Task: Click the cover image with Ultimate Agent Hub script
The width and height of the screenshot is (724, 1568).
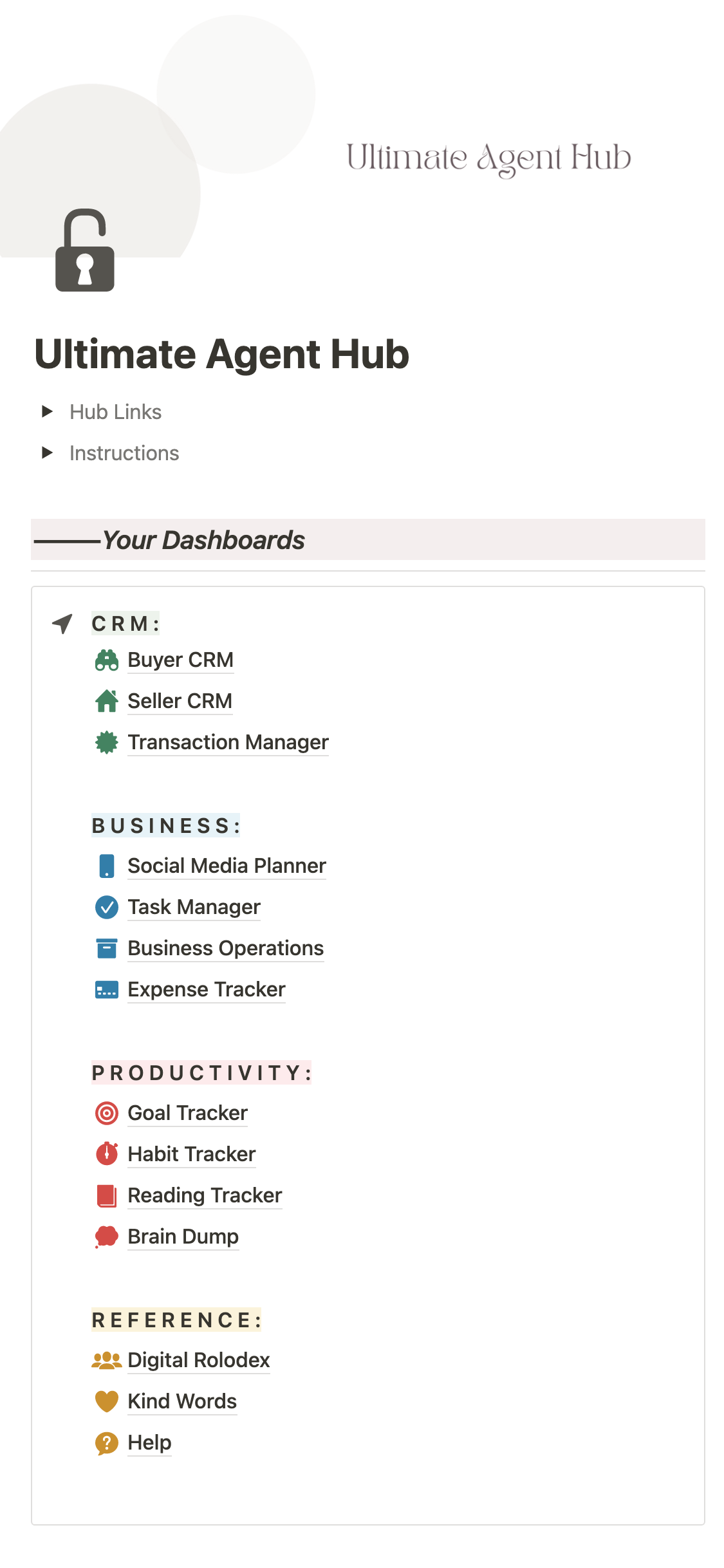Action: point(489,158)
